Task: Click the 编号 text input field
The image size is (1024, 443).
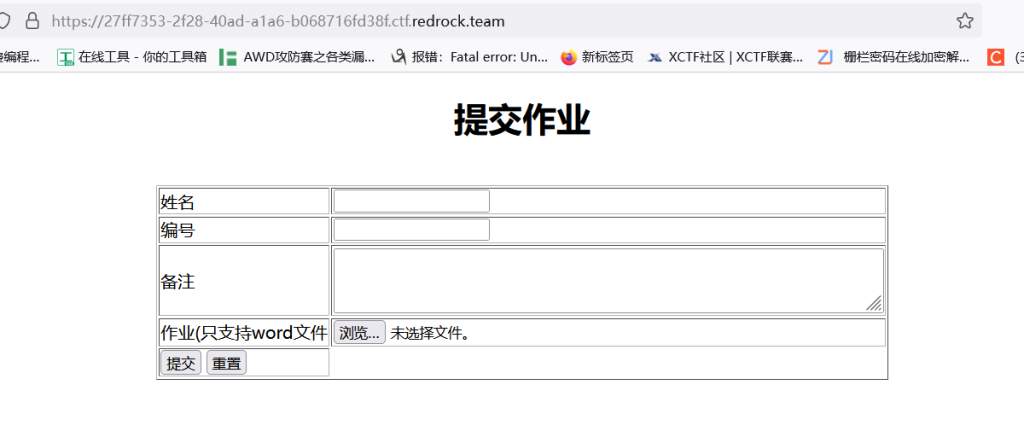Action: [x=411, y=230]
